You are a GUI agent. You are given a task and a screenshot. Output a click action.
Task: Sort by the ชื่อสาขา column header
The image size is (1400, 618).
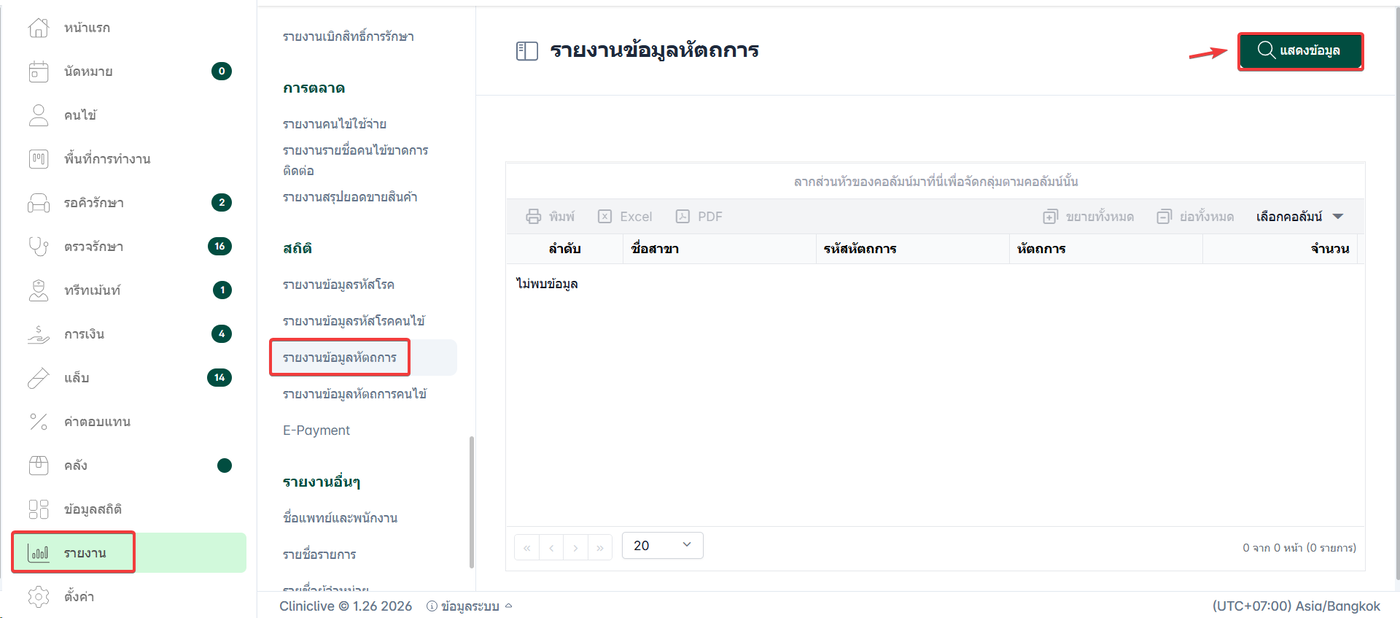719,249
